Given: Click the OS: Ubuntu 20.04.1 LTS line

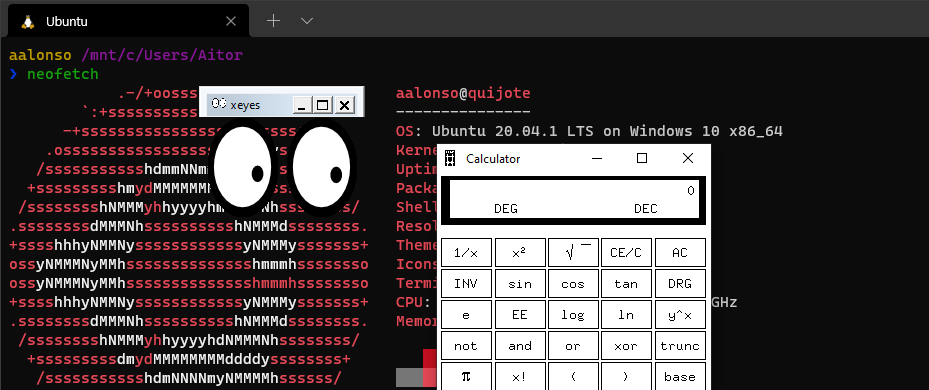Looking at the screenshot, I should pos(590,131).
